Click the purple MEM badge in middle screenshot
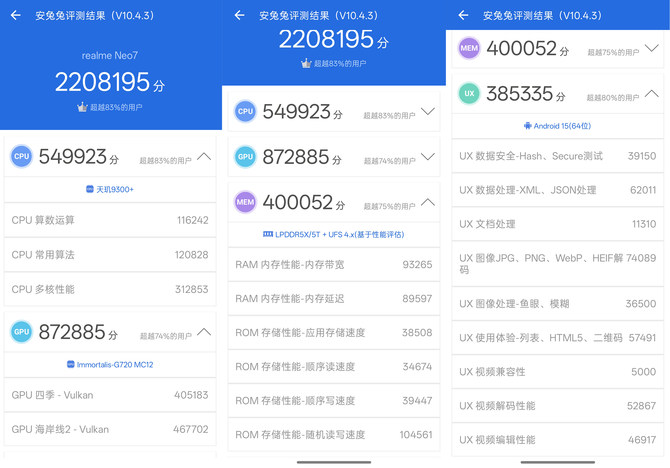 coord(245,202)
